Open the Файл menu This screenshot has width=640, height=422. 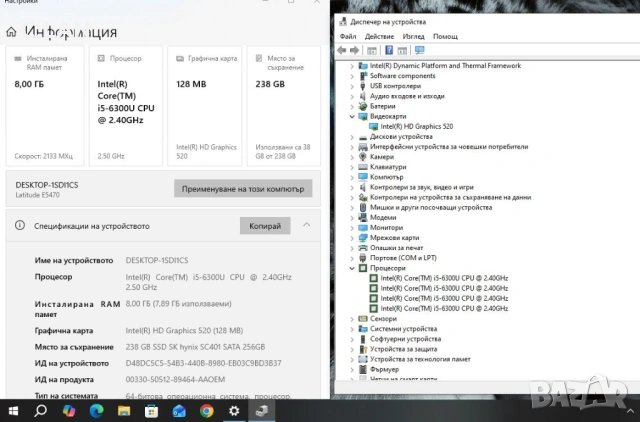coord(348,36)
